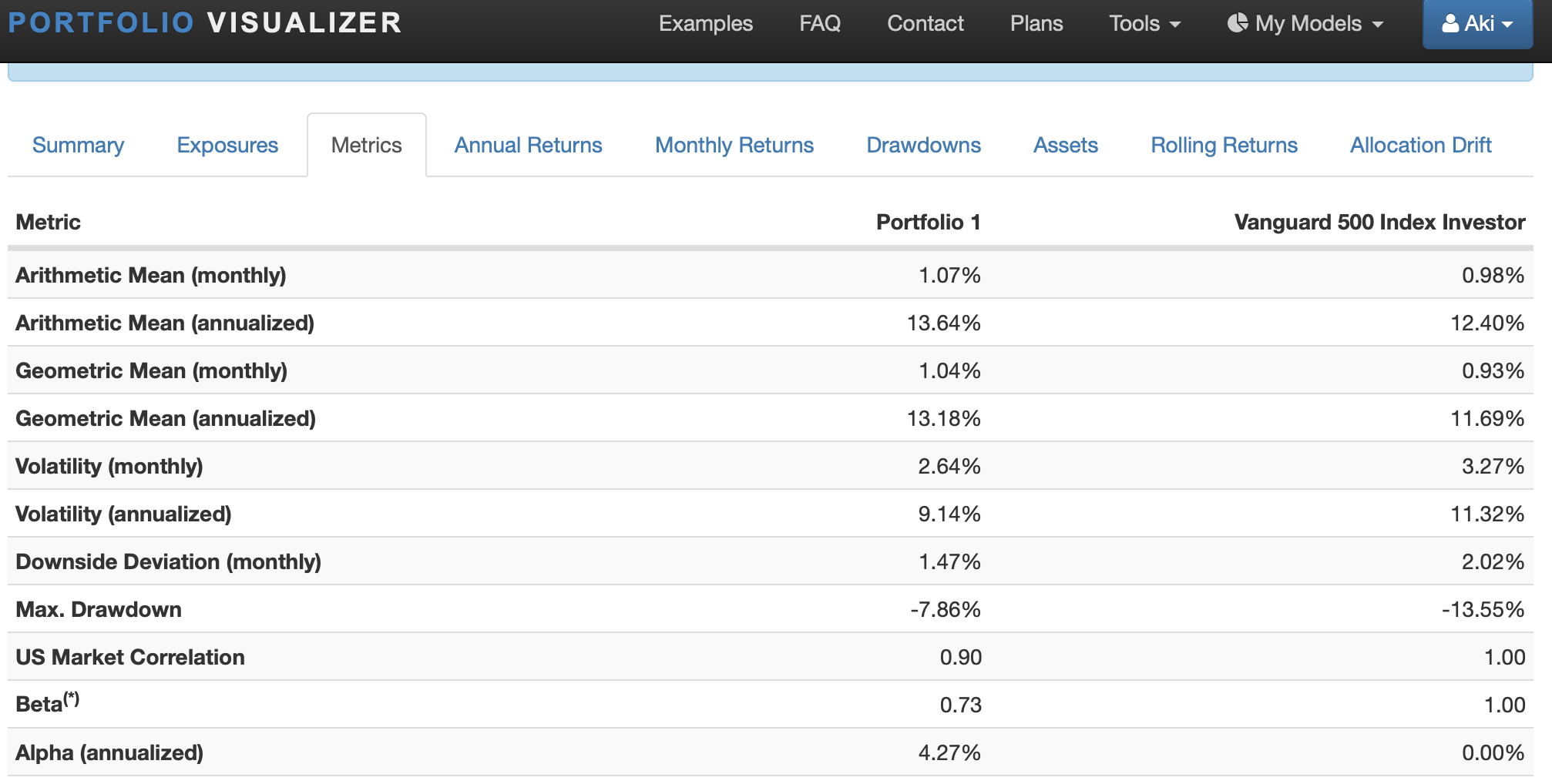
Task: Click the 11.32% Vanguard volatility value
Action: pyautogui.click(x=1488, y=514)
